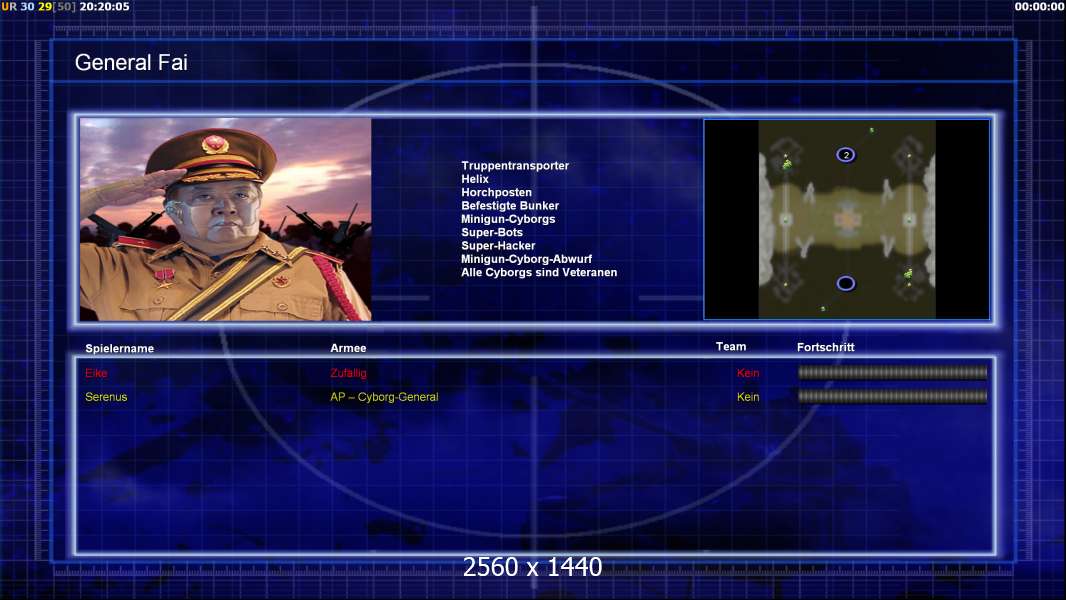Image resolution: width=1066 pixels, height=600 pixels.
Task: Click Serenus' team value Kein
Action: pos(748,397)
